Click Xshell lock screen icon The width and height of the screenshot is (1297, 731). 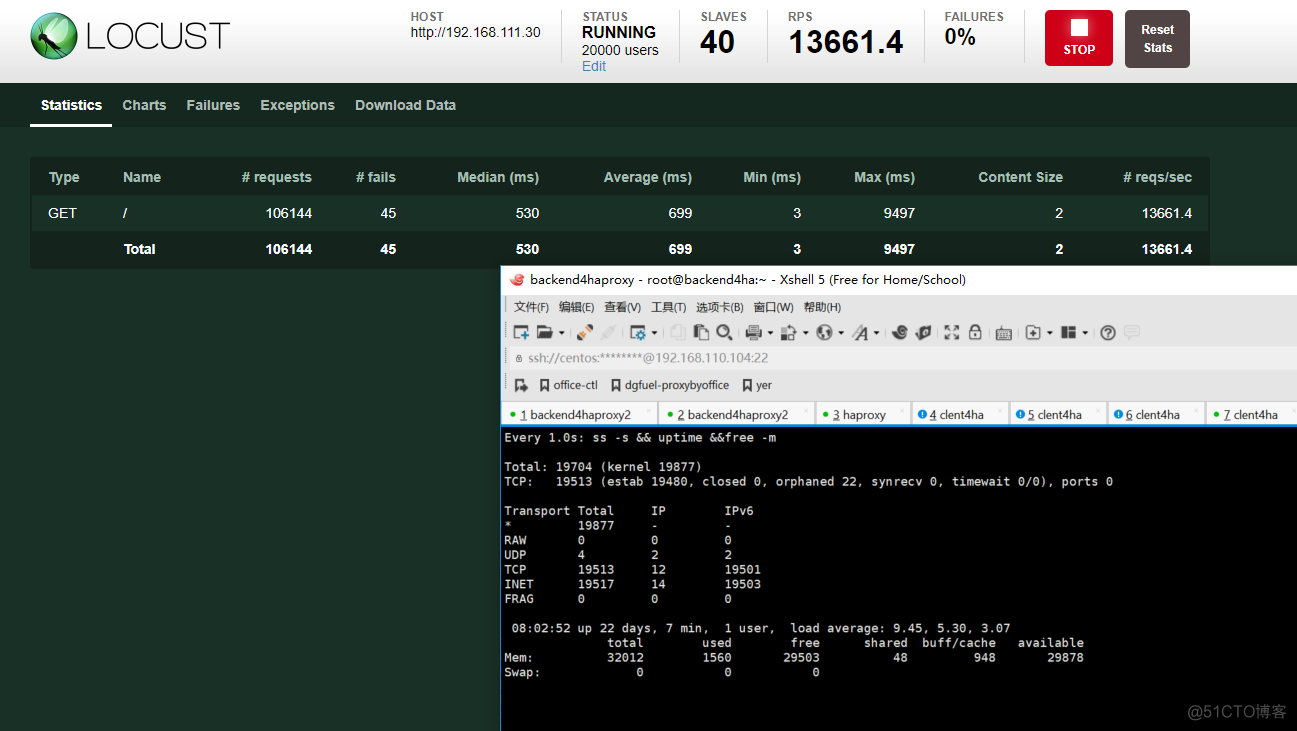click(975, 333)
